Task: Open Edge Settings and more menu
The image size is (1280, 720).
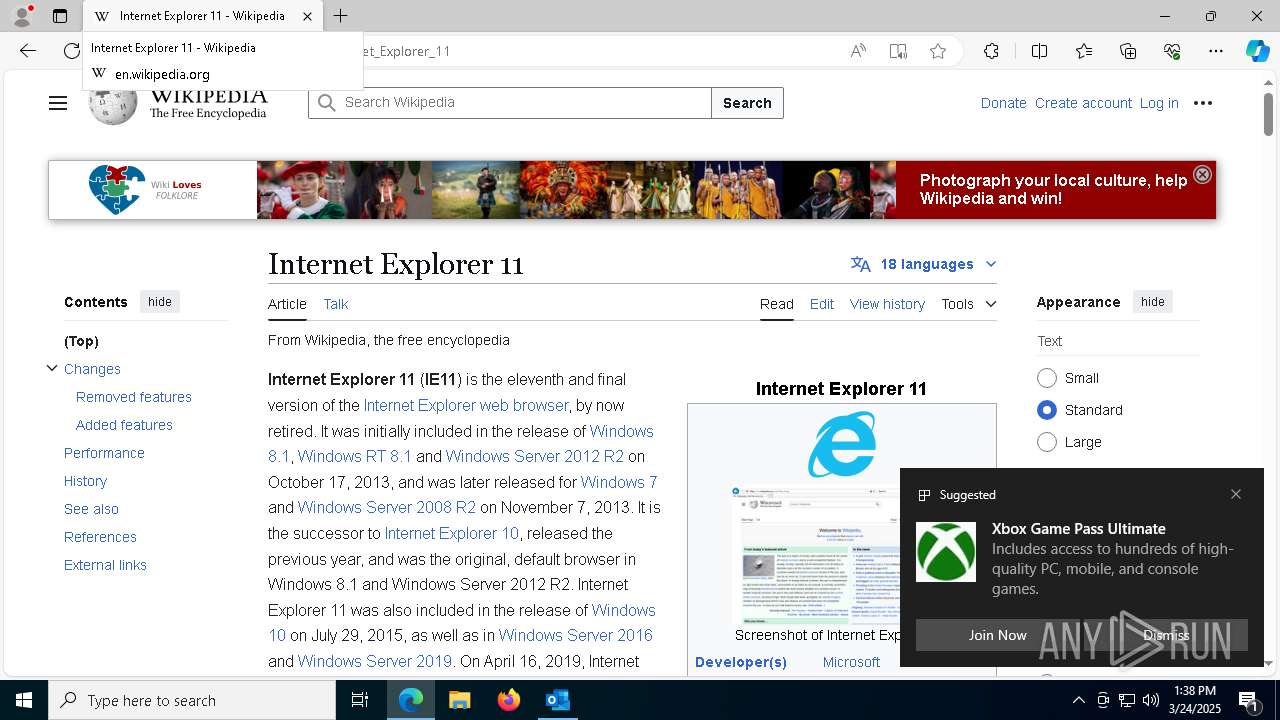Action: pos(1216,51)
